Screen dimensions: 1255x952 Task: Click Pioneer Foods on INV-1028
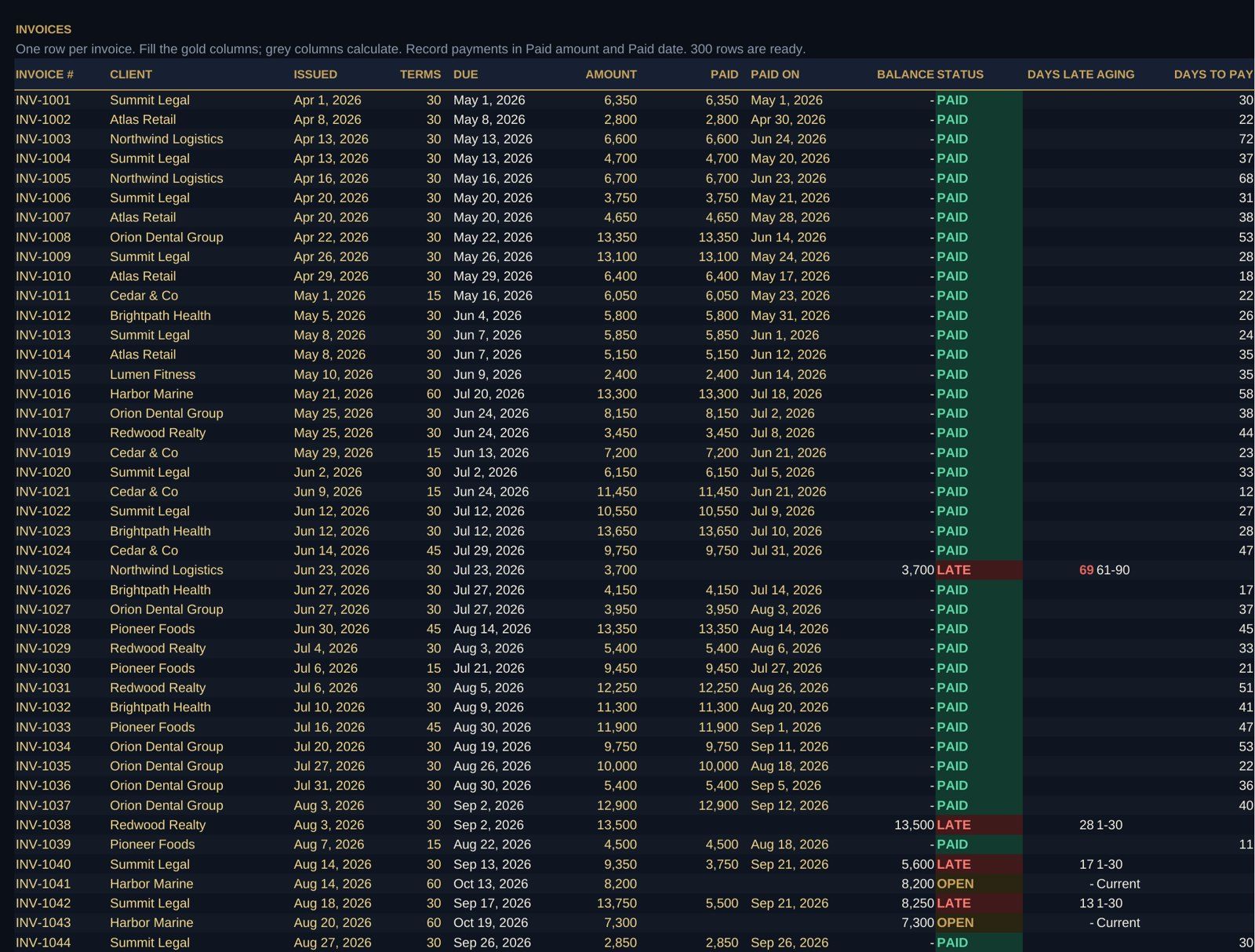[152, 629]
